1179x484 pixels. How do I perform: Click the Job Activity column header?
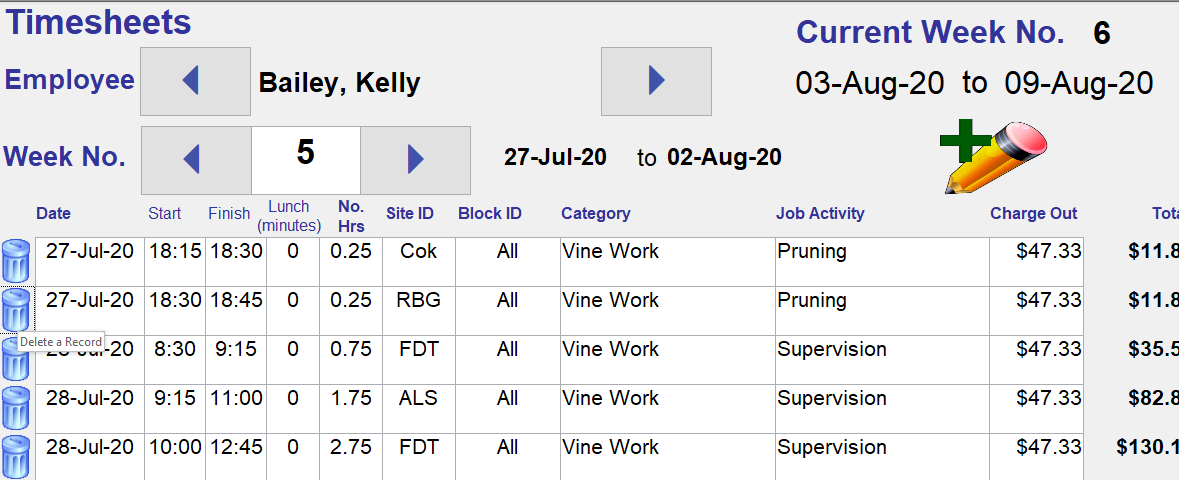coord(820,213)
